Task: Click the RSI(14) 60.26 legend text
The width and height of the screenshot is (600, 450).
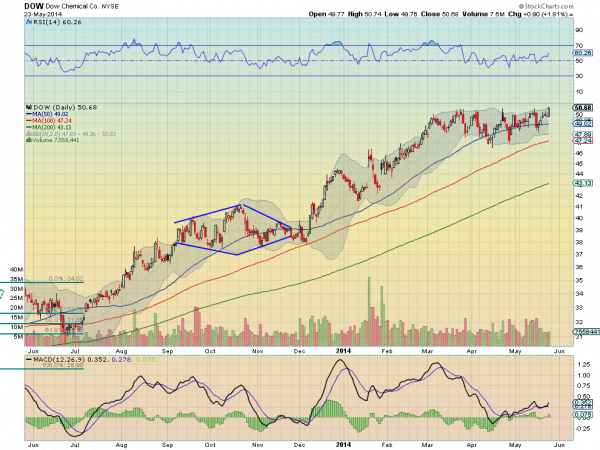Action: coord(57,22)
